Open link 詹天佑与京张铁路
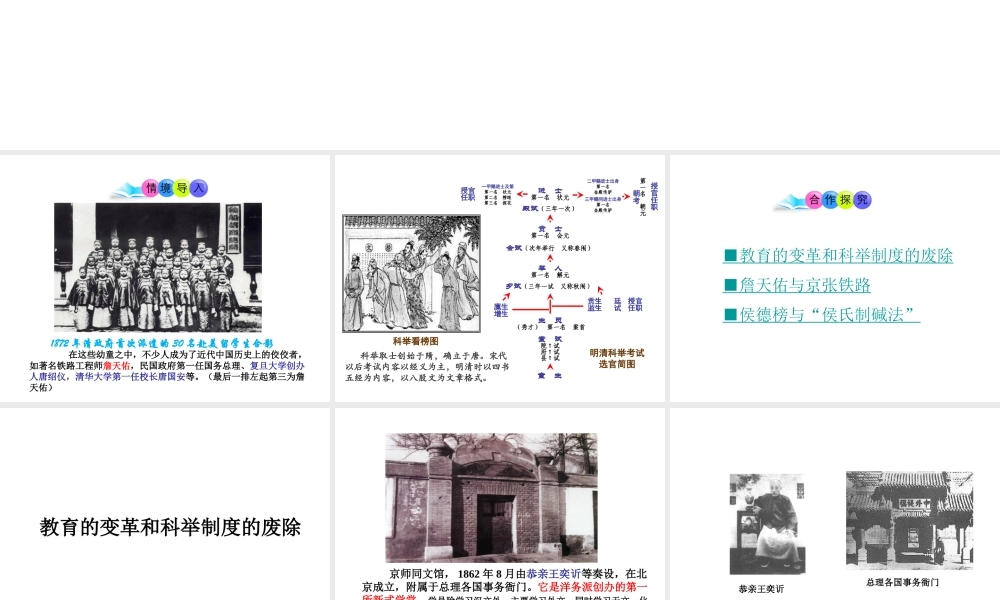The image size is (1000, 600). point(797,285)
